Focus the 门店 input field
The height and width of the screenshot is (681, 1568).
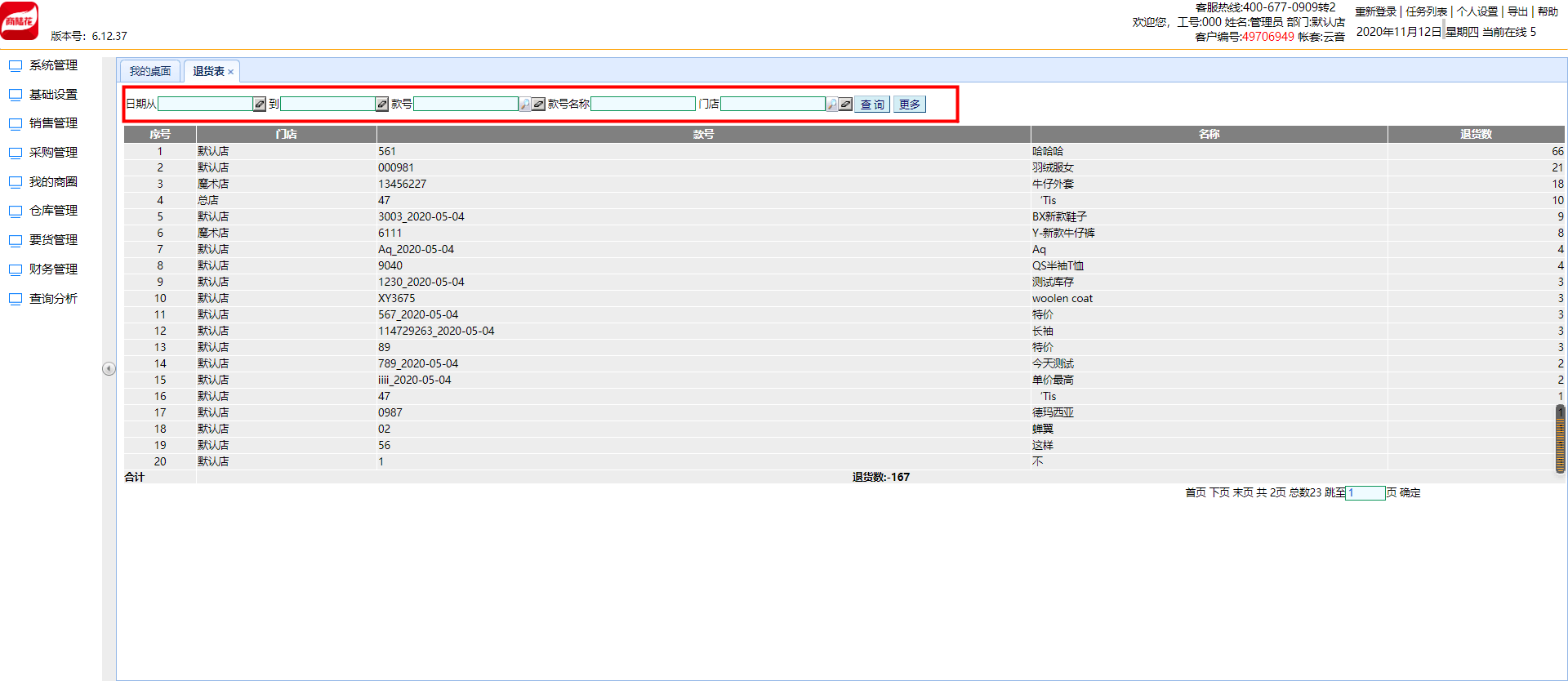point(773,104)
